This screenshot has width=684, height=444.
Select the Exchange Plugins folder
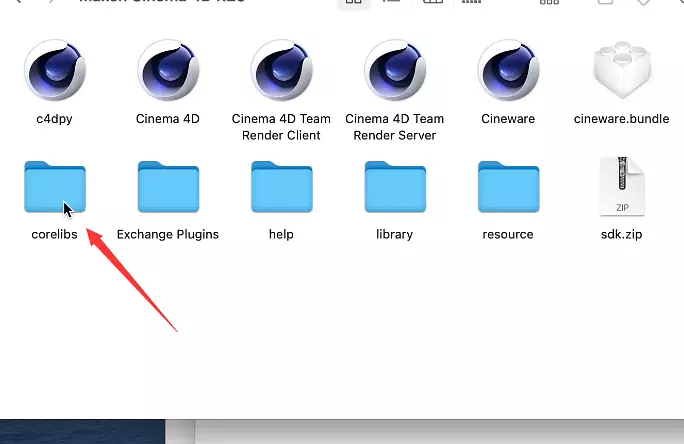(x=168, y=187)
